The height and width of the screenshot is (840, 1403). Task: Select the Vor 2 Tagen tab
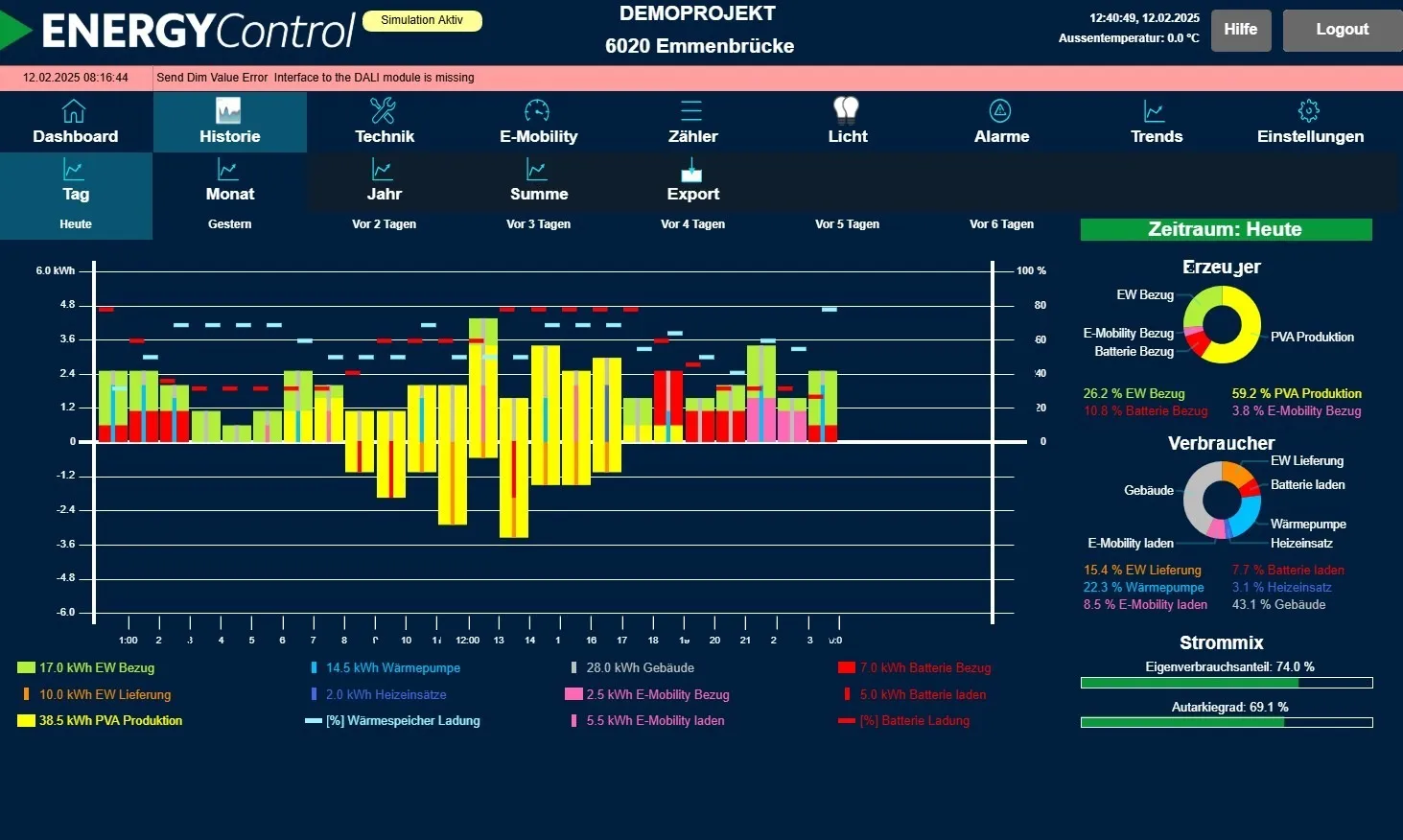pos(385,224)
